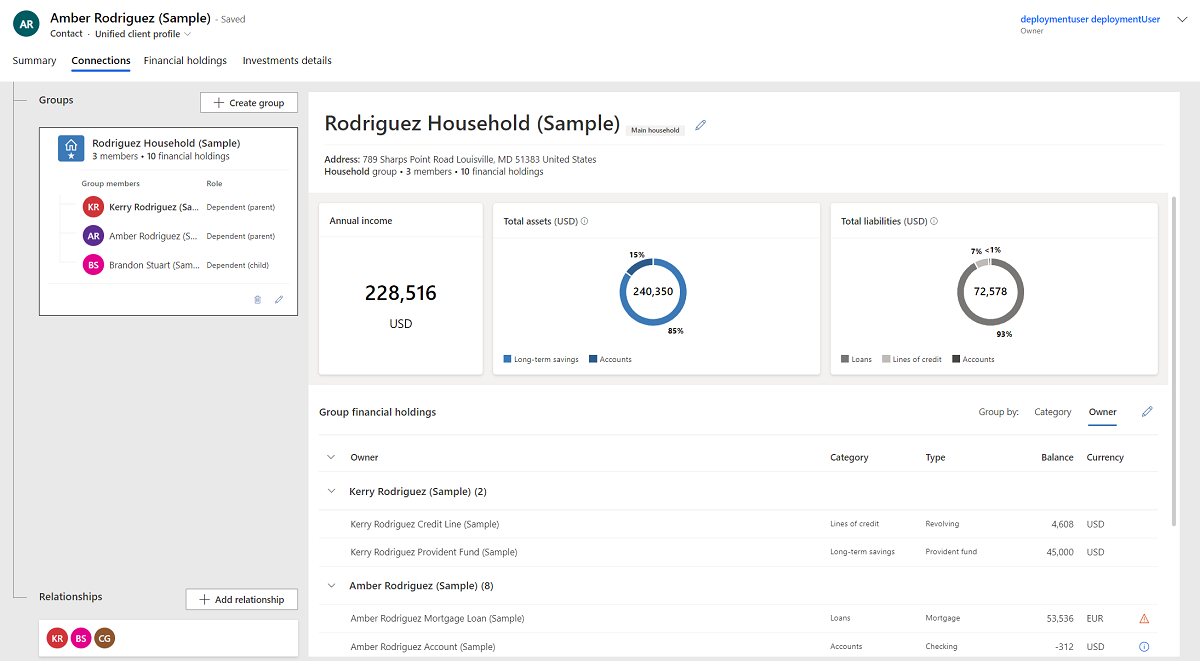Open the Unified client profile form selector
The width and height of the screenshot is (1200, 661).
pos(143,34)
